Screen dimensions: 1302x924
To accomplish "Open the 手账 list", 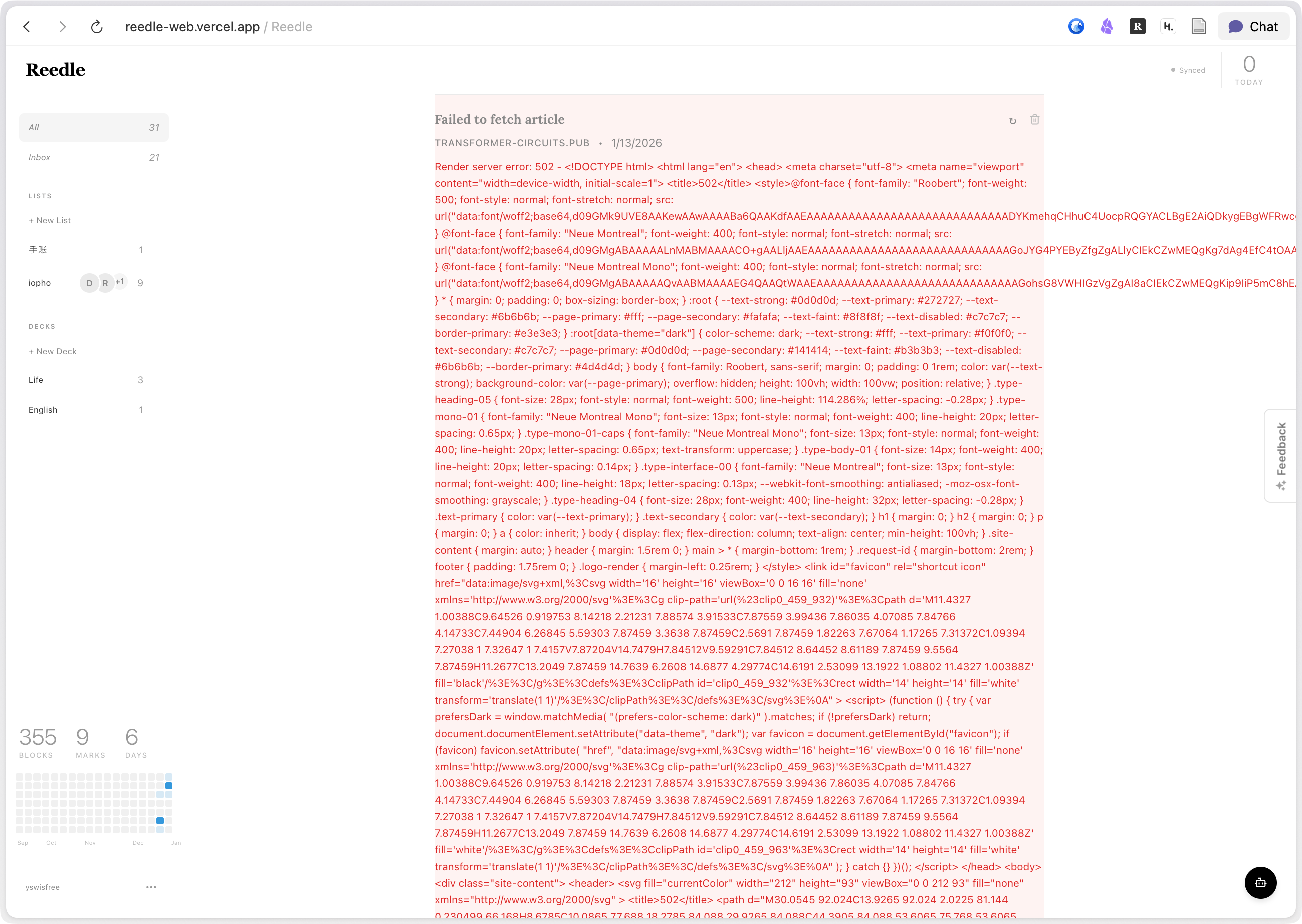I will click(x=87, y=250).
